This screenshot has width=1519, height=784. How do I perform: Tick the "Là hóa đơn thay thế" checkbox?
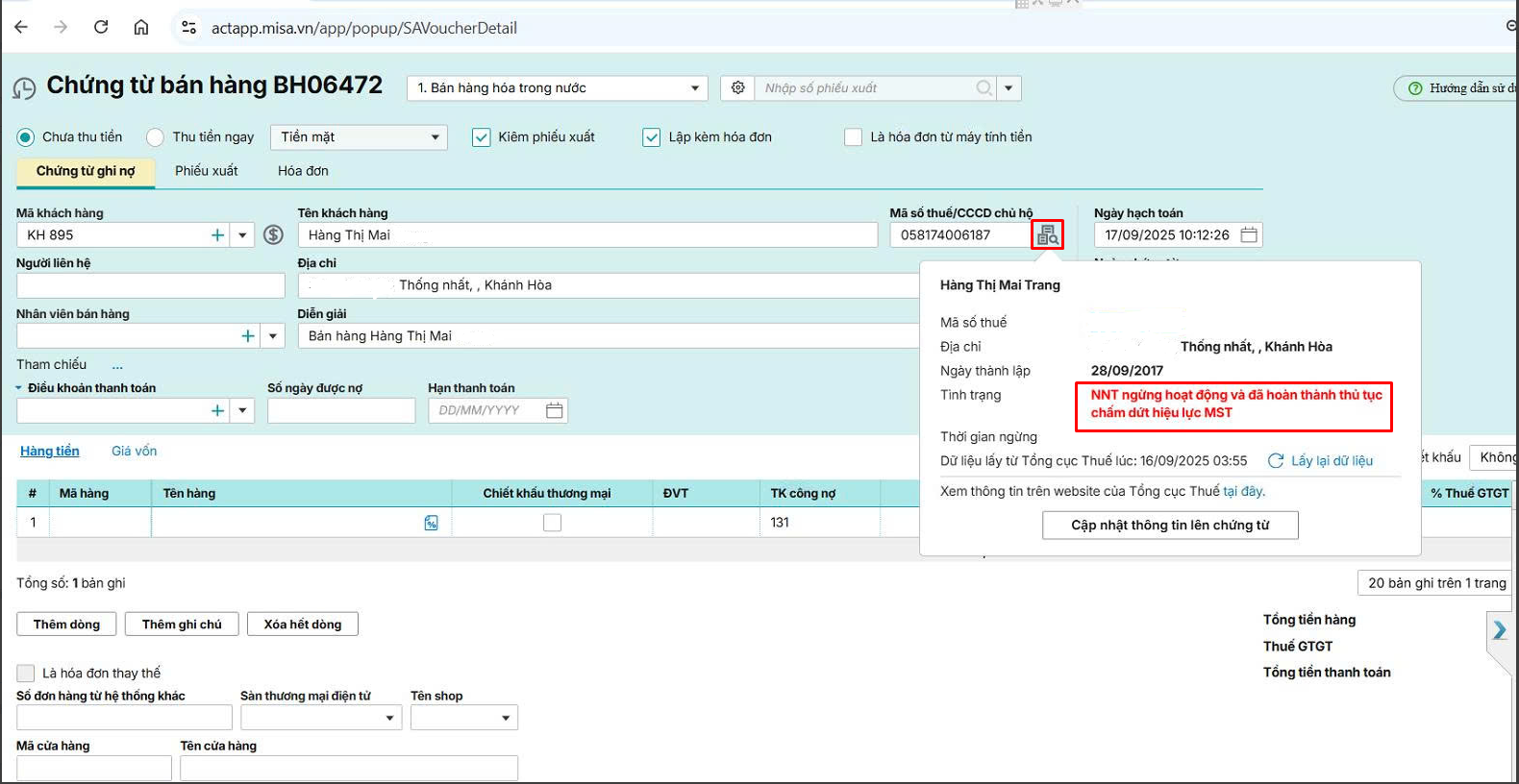[x=26, y=674]
